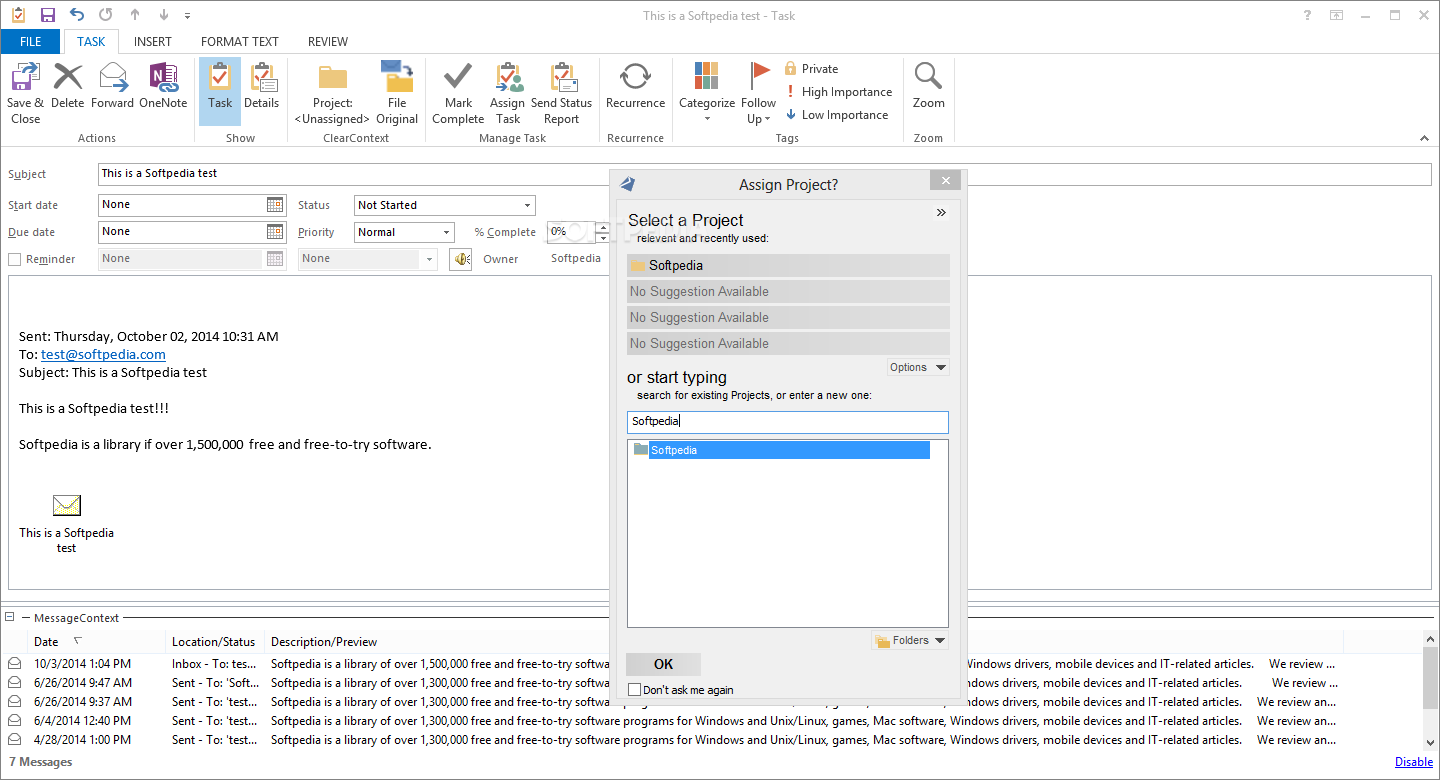Customize the quick access toolbar dropdown
Viewport: 1440px width, 780px height.
[x=188, y=15]
